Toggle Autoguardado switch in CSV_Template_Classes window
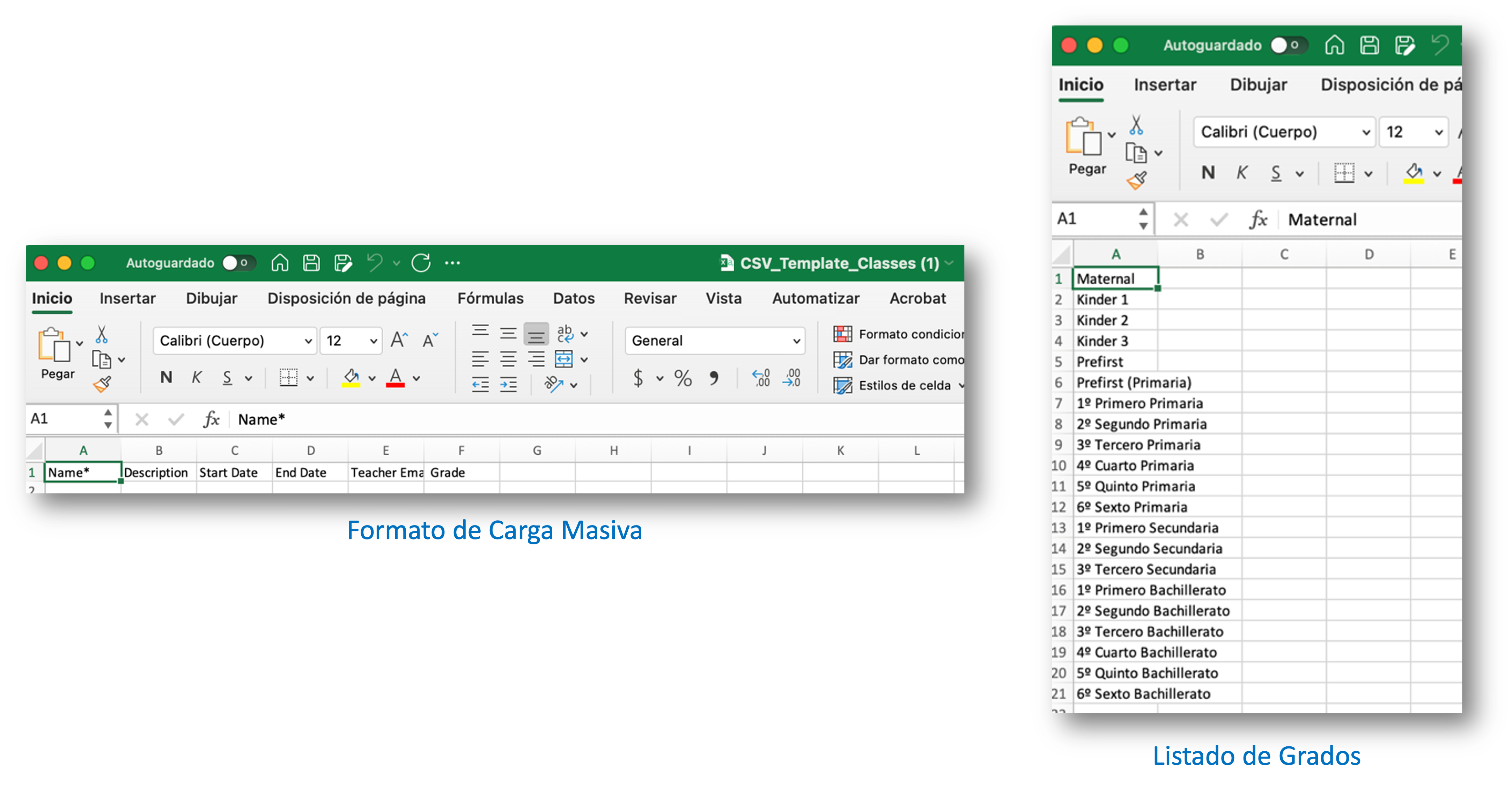The width and height of the screenshot is (1512, 790). pyautogui.click(x=238, y=263)
